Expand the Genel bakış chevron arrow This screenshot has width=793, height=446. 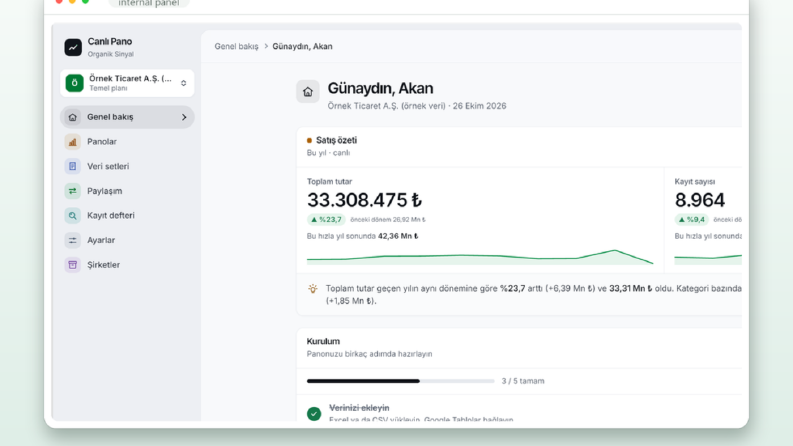click(x=184, y=117)
